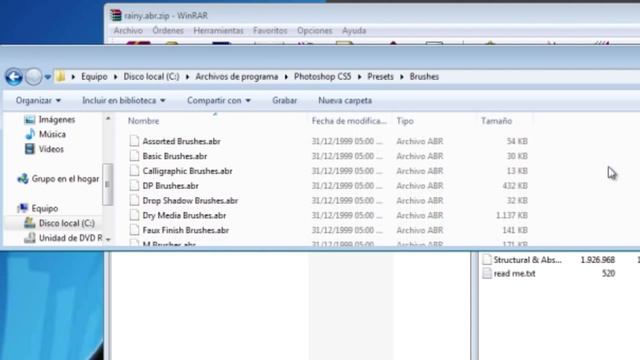Click the Imágenes library icon
The width and height of the screenshot is (640, 360).
29,120
